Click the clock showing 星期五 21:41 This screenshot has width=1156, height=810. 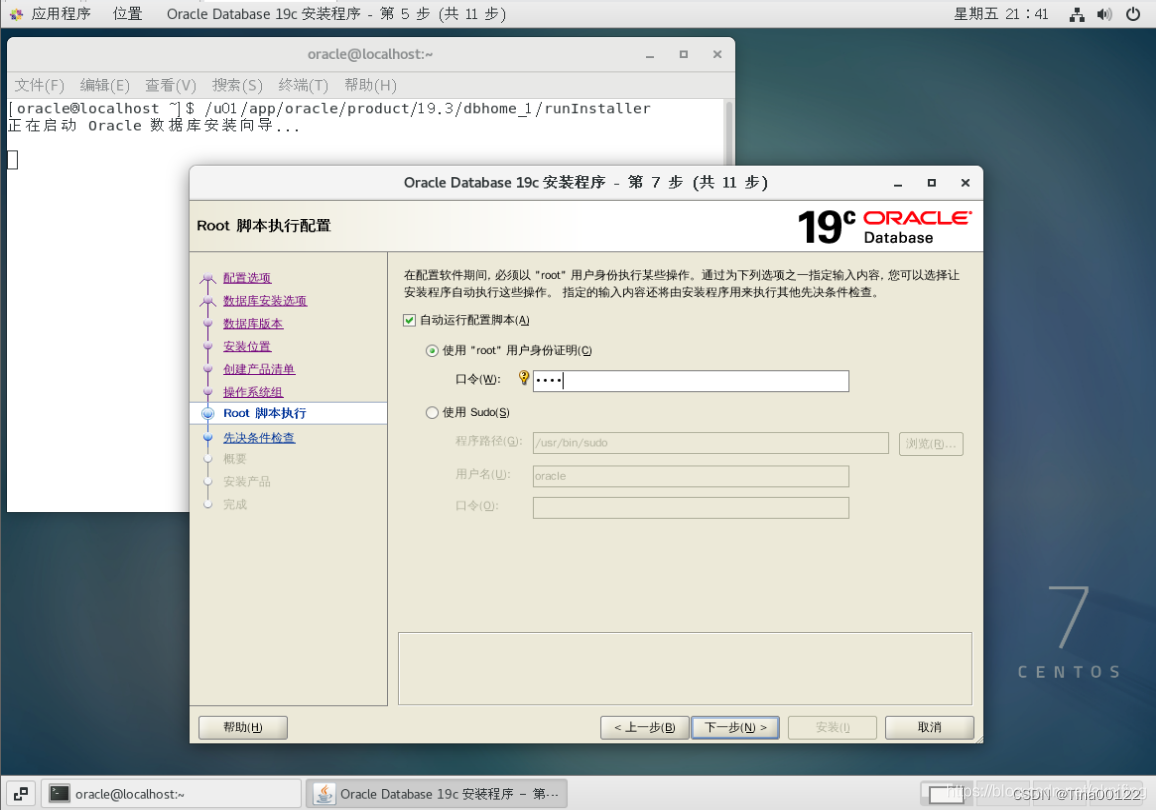pyautogui.click(x=1000, y=14)
